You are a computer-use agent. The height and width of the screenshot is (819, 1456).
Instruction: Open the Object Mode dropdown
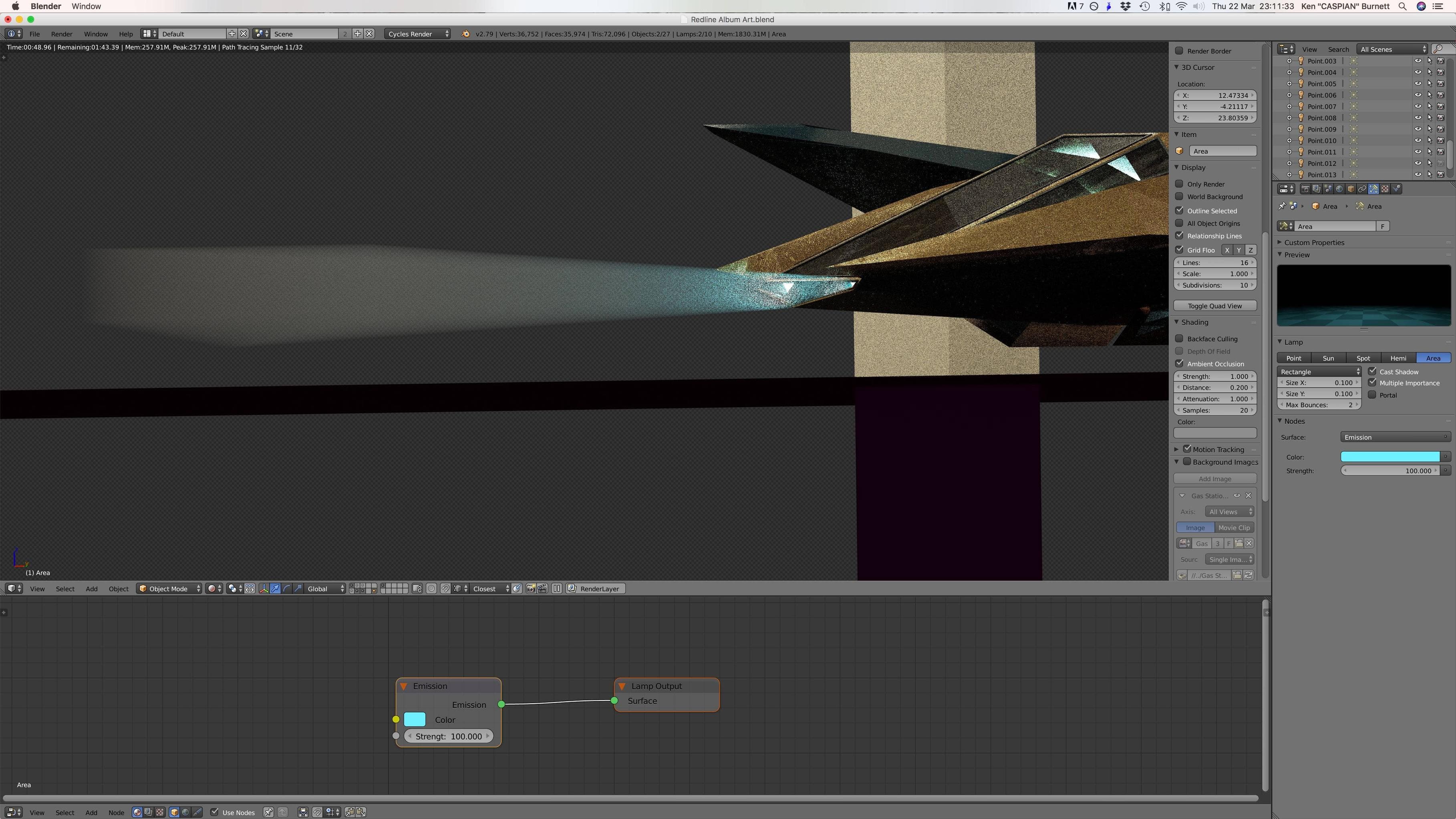169,589
